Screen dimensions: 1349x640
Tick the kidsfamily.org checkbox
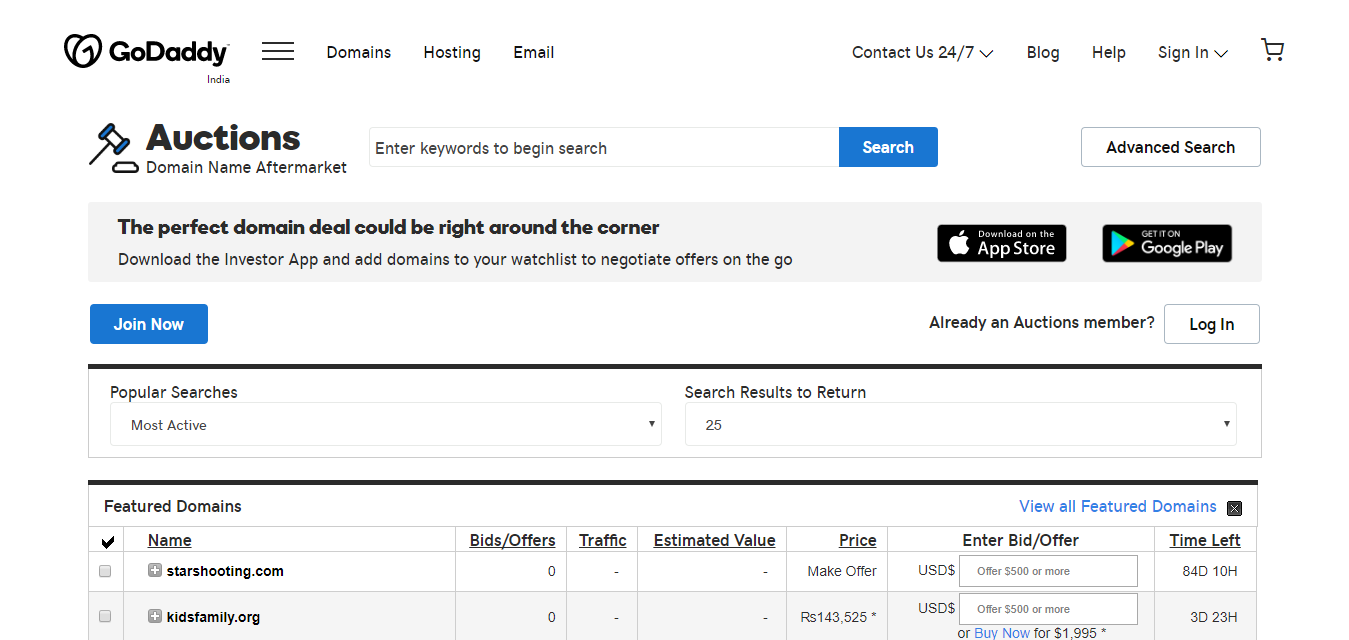105,617
